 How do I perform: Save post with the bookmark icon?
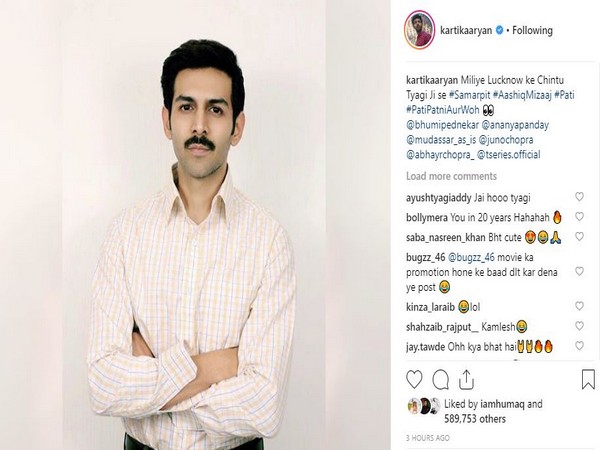[588, 379]
